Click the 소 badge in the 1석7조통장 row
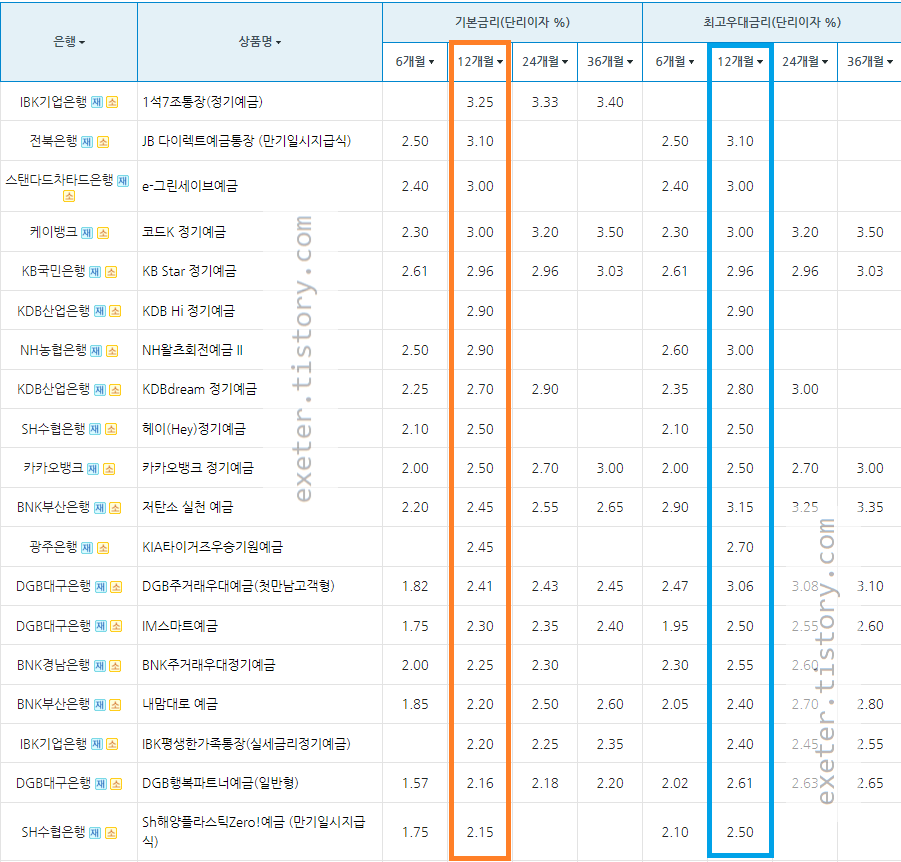901x862 pixels. pyautogui.click(x=112, y=102)
